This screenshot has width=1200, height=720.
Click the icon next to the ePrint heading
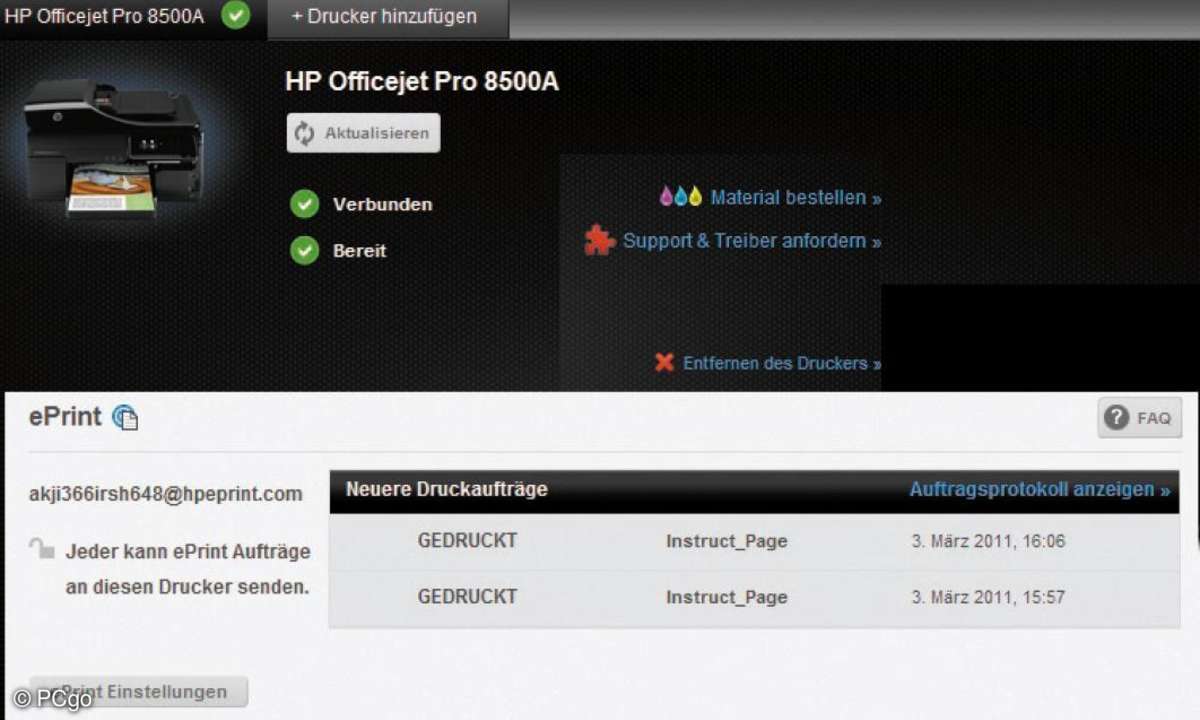coord(125,417)
